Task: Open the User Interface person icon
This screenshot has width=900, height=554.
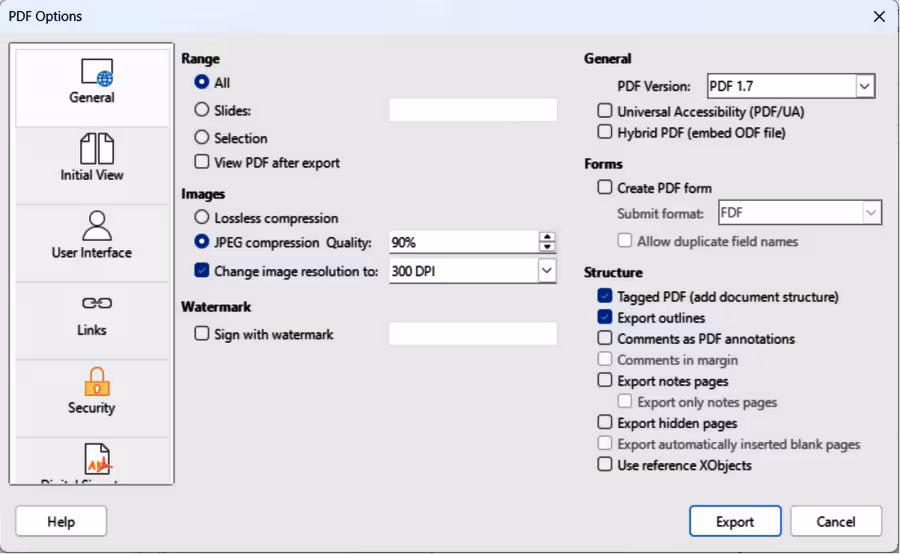Action: tap(97, 226)
